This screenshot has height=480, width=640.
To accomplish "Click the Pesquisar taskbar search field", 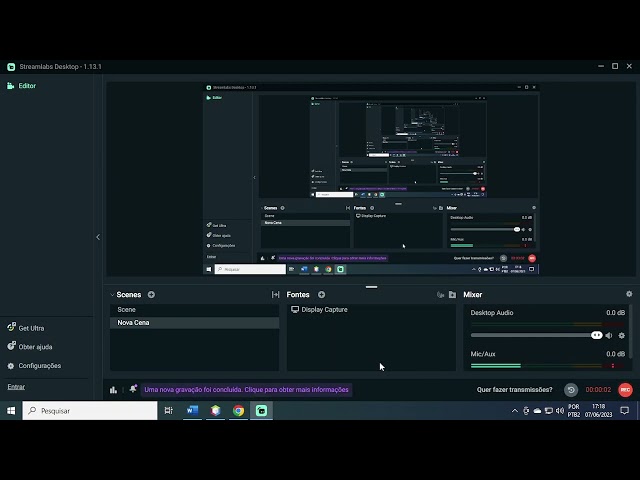I will coord(90,411).
